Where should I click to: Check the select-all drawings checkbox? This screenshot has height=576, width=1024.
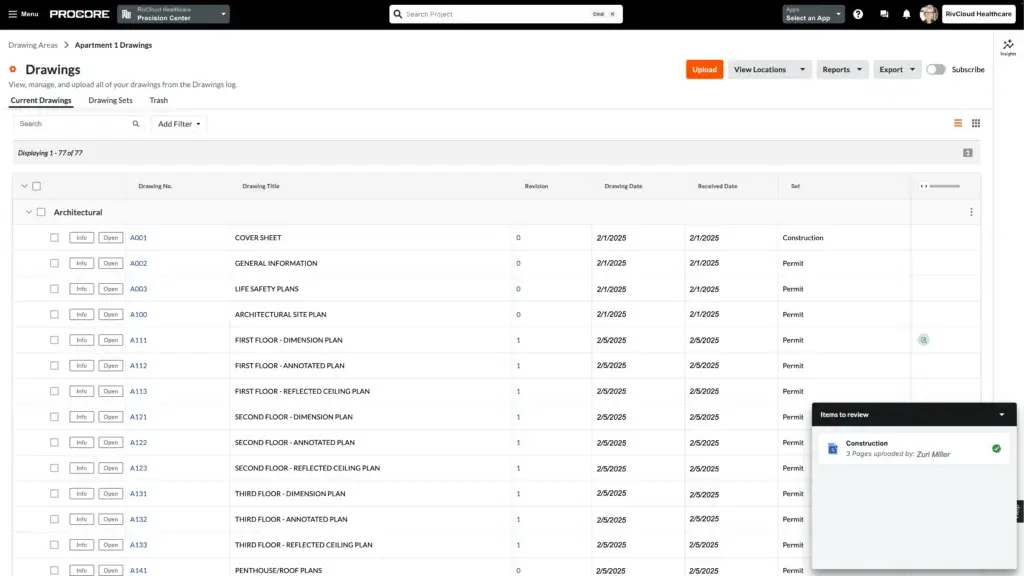tap(38, 186)
